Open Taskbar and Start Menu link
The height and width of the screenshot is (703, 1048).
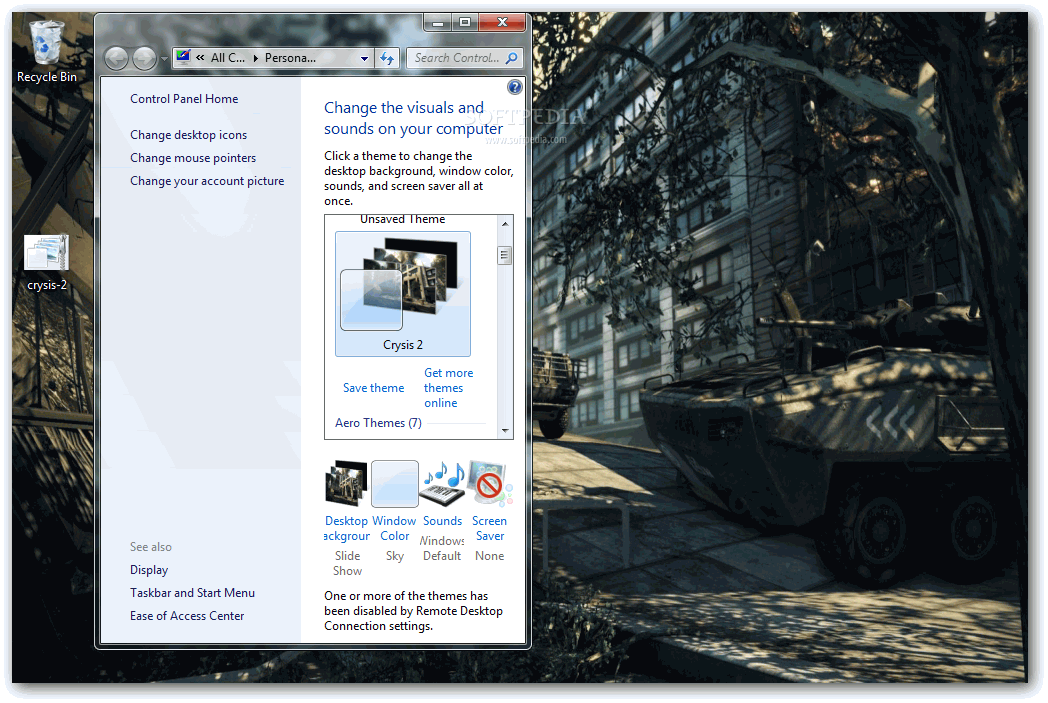click(192, 593)
